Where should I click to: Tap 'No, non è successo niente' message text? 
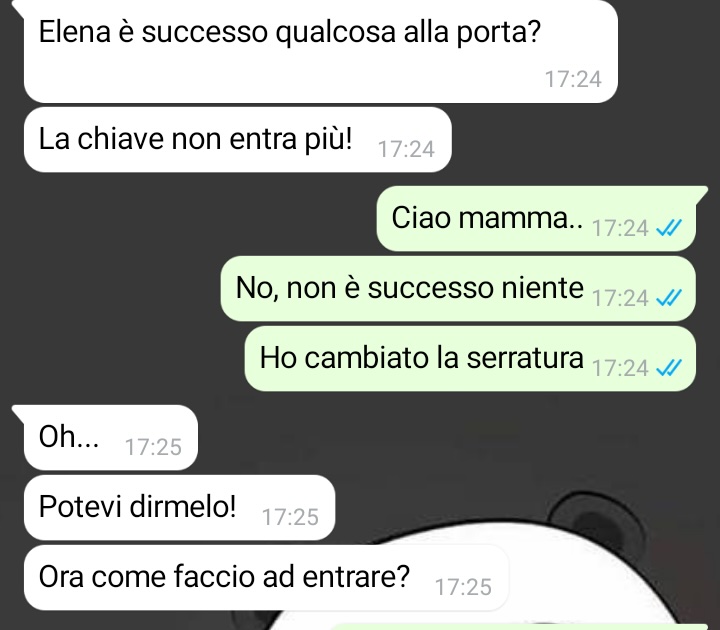[x=410, y=288]
